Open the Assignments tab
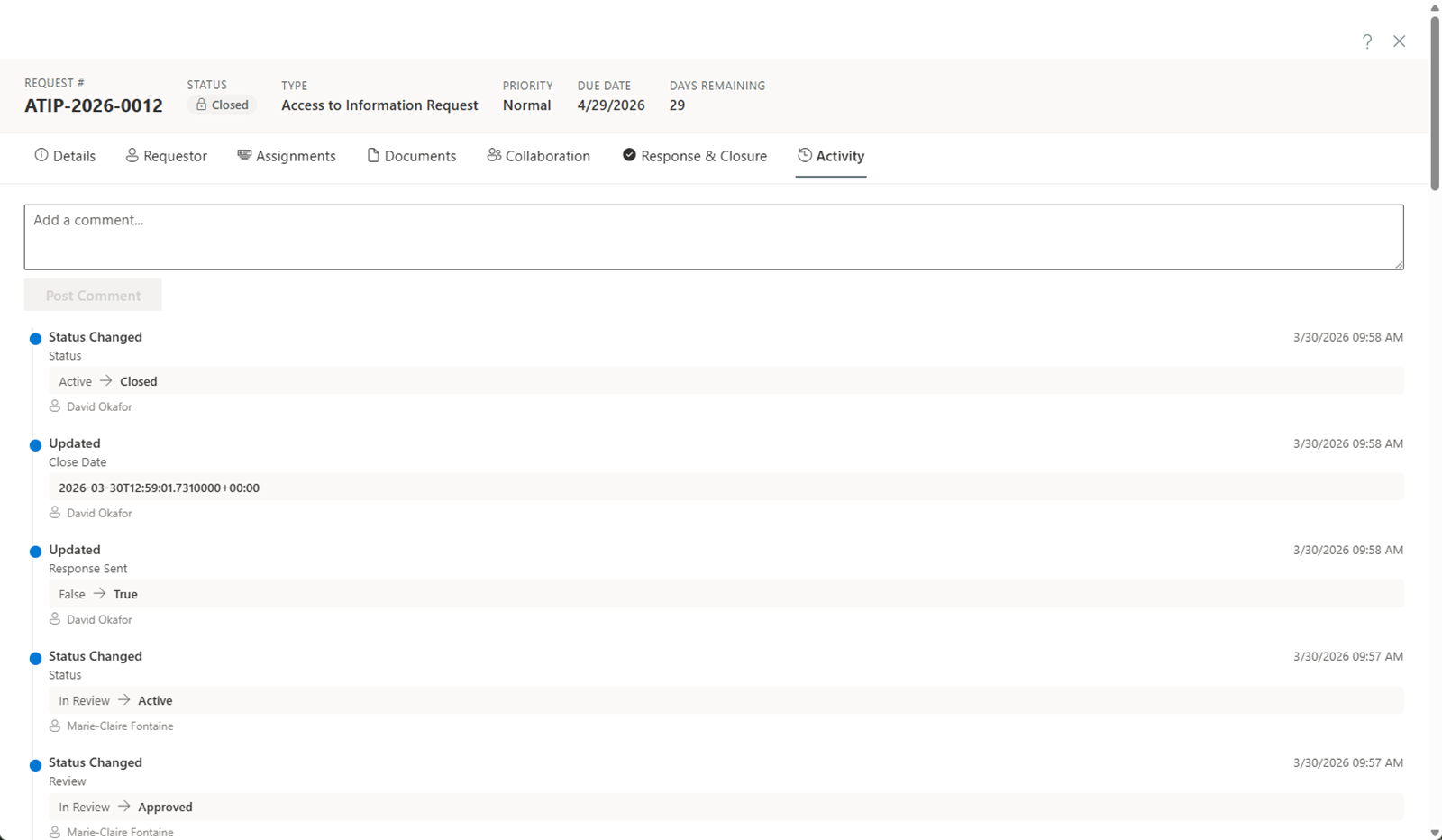Image resolution: width=1442 pixels, height=840 pixels. coord(287,156)
